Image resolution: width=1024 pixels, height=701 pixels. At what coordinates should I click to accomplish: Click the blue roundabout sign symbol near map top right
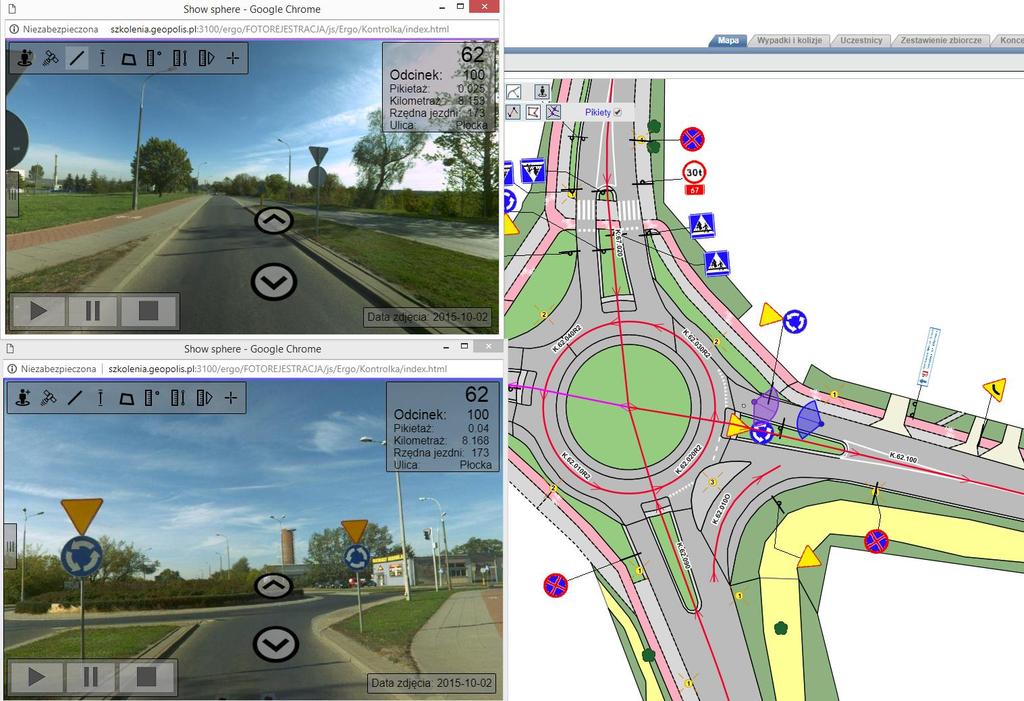click(795, 322)
